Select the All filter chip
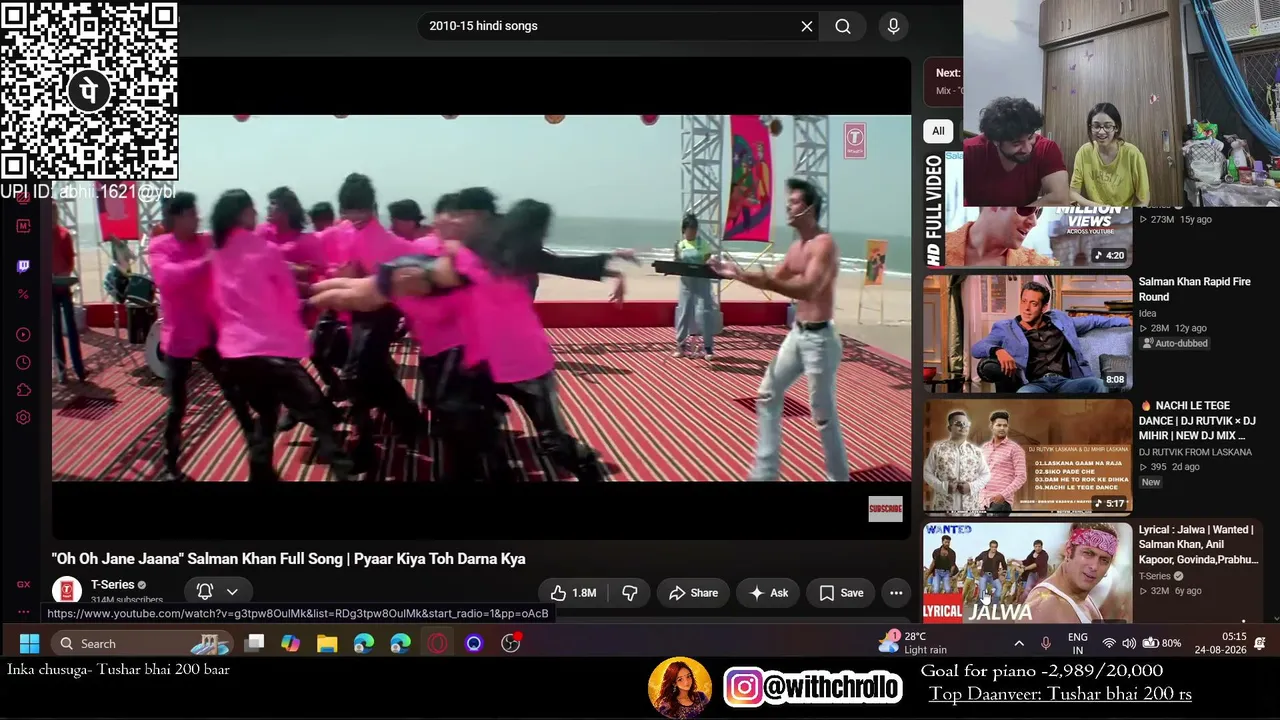The image size is (1280, 720). click(x=938, y=131)
